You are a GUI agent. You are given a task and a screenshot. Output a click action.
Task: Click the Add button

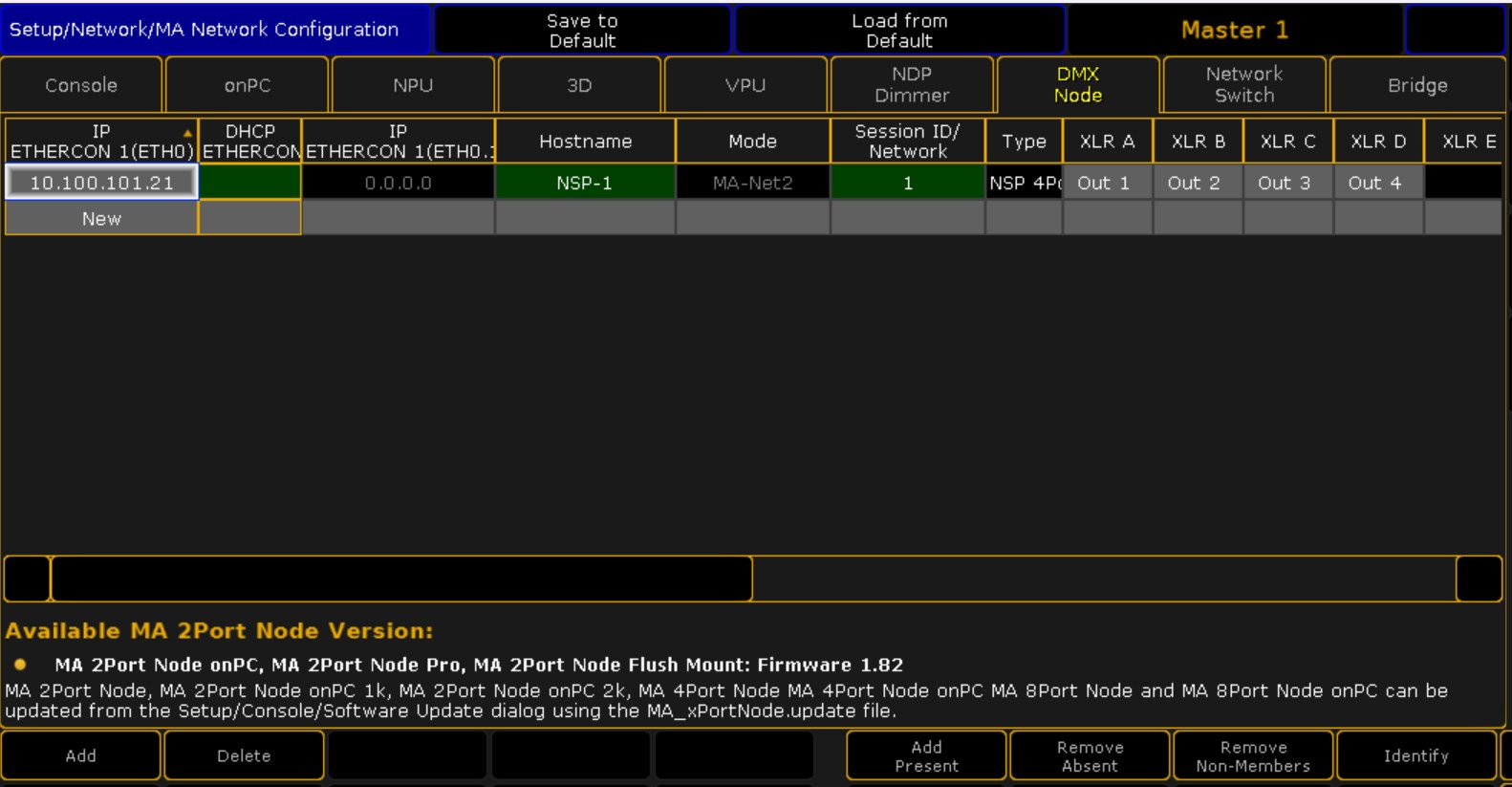[81, 755]
